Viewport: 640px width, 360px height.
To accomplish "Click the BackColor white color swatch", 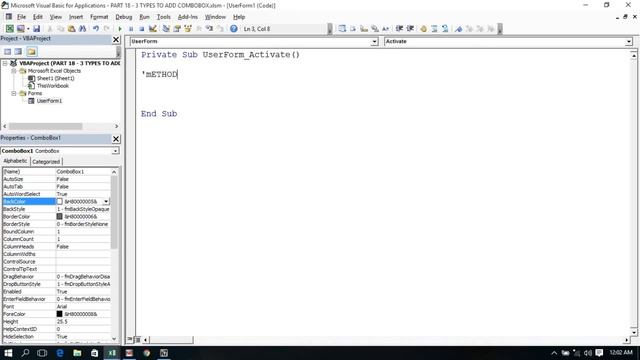I will click(60, 202).
